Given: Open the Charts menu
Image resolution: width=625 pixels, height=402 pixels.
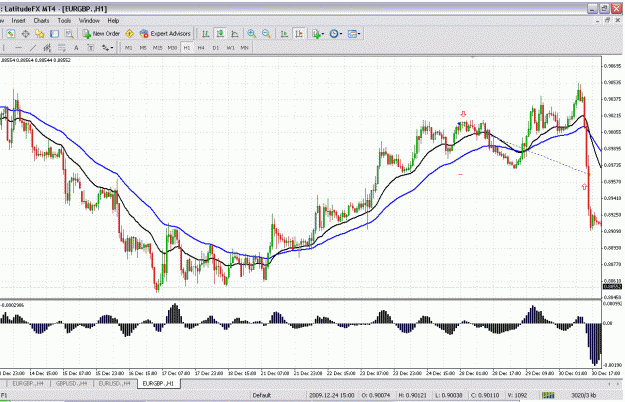Looking at the screenshot, I should tap(41, 21).
